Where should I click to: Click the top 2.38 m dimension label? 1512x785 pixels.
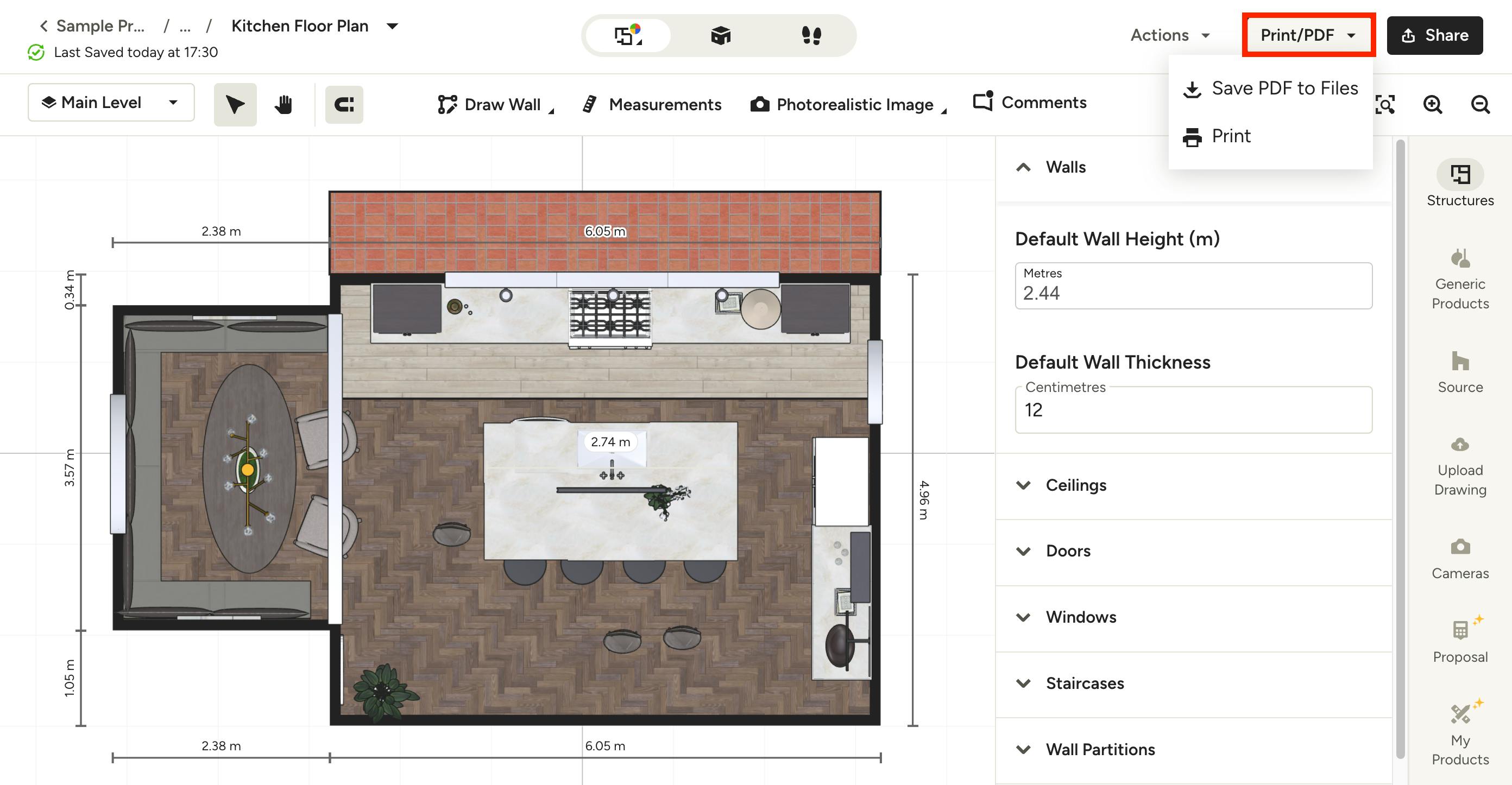click(220, 231)
